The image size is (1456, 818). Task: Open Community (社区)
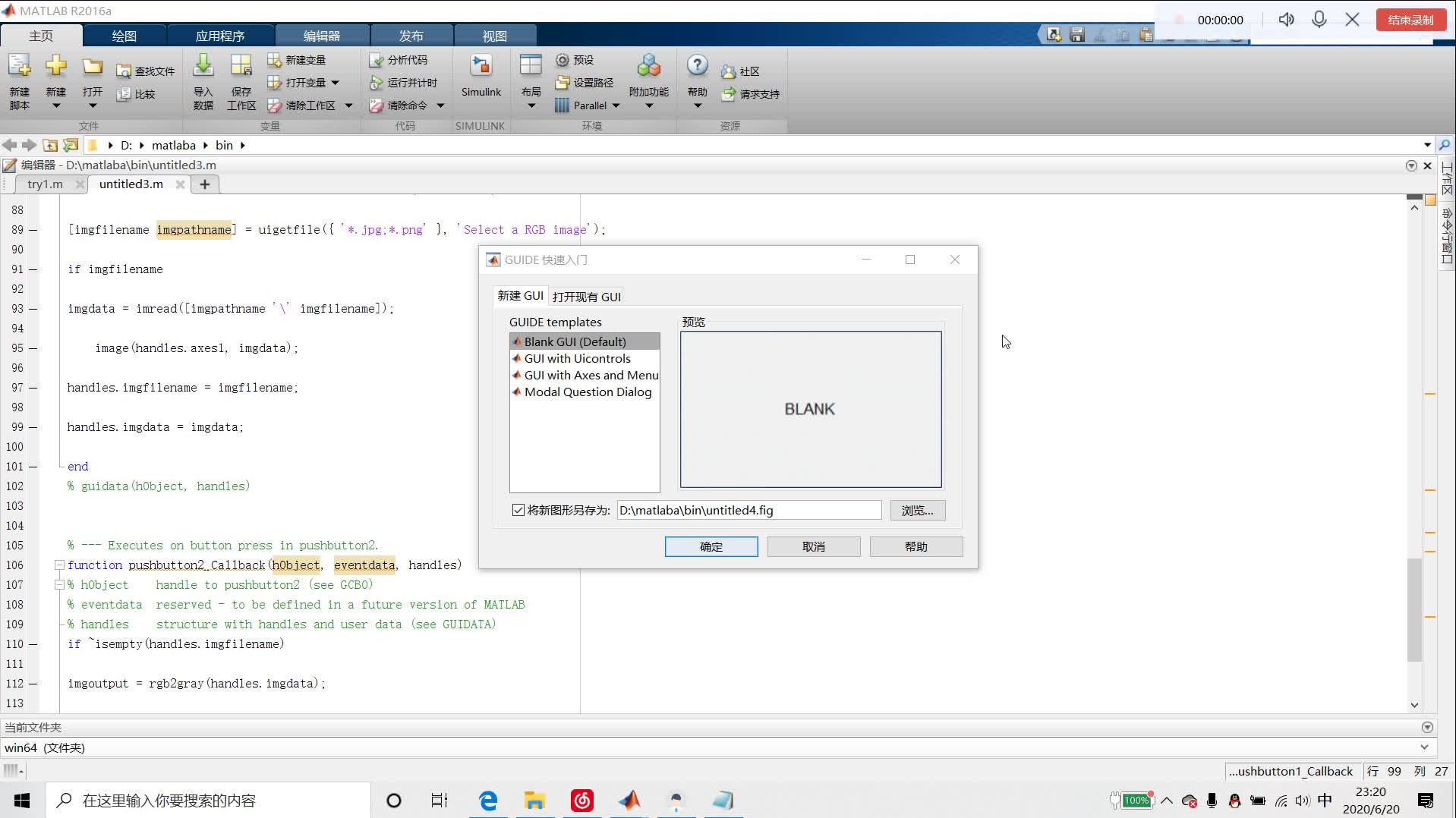(740, 71)
